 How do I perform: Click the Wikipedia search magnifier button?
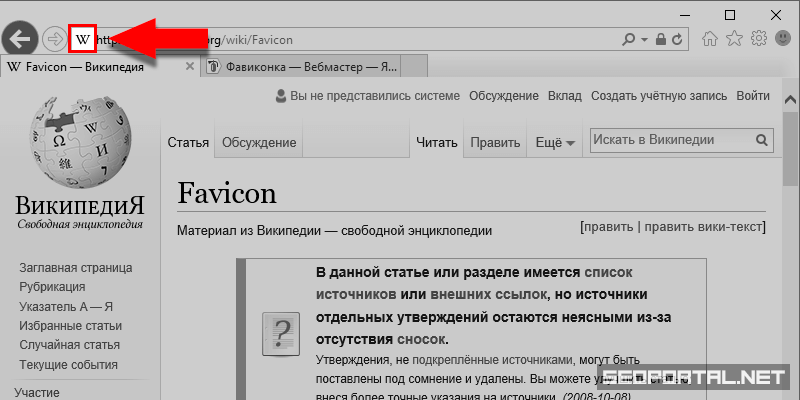pyautogui.click(x=762, y=141)
